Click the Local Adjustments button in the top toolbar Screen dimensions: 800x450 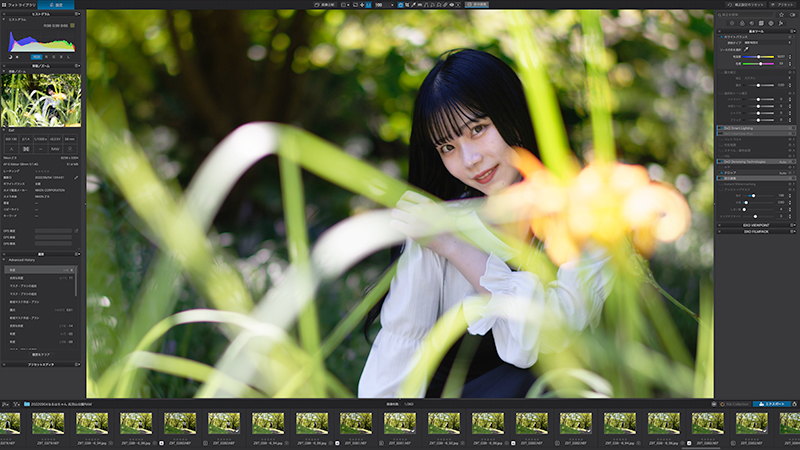tap(477, 5)
